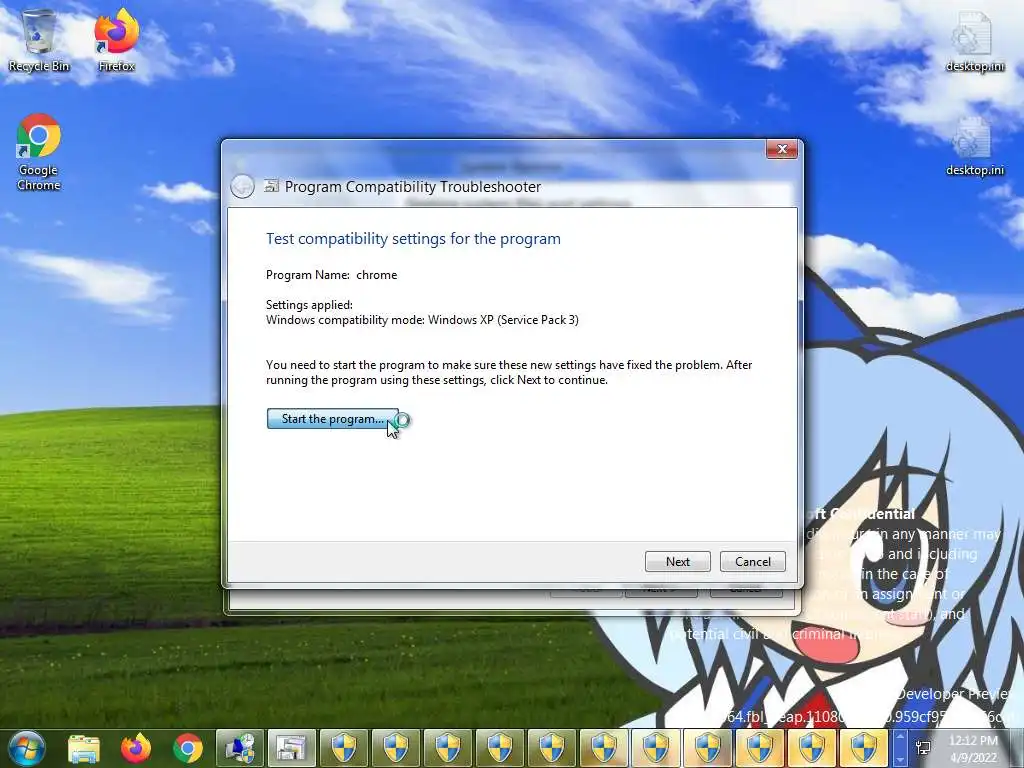Image resolution: width=1024 pixels, height=768 pixels.
Task: Click Next in the Compatibility Troubleshooter
Action: (677, 562)
